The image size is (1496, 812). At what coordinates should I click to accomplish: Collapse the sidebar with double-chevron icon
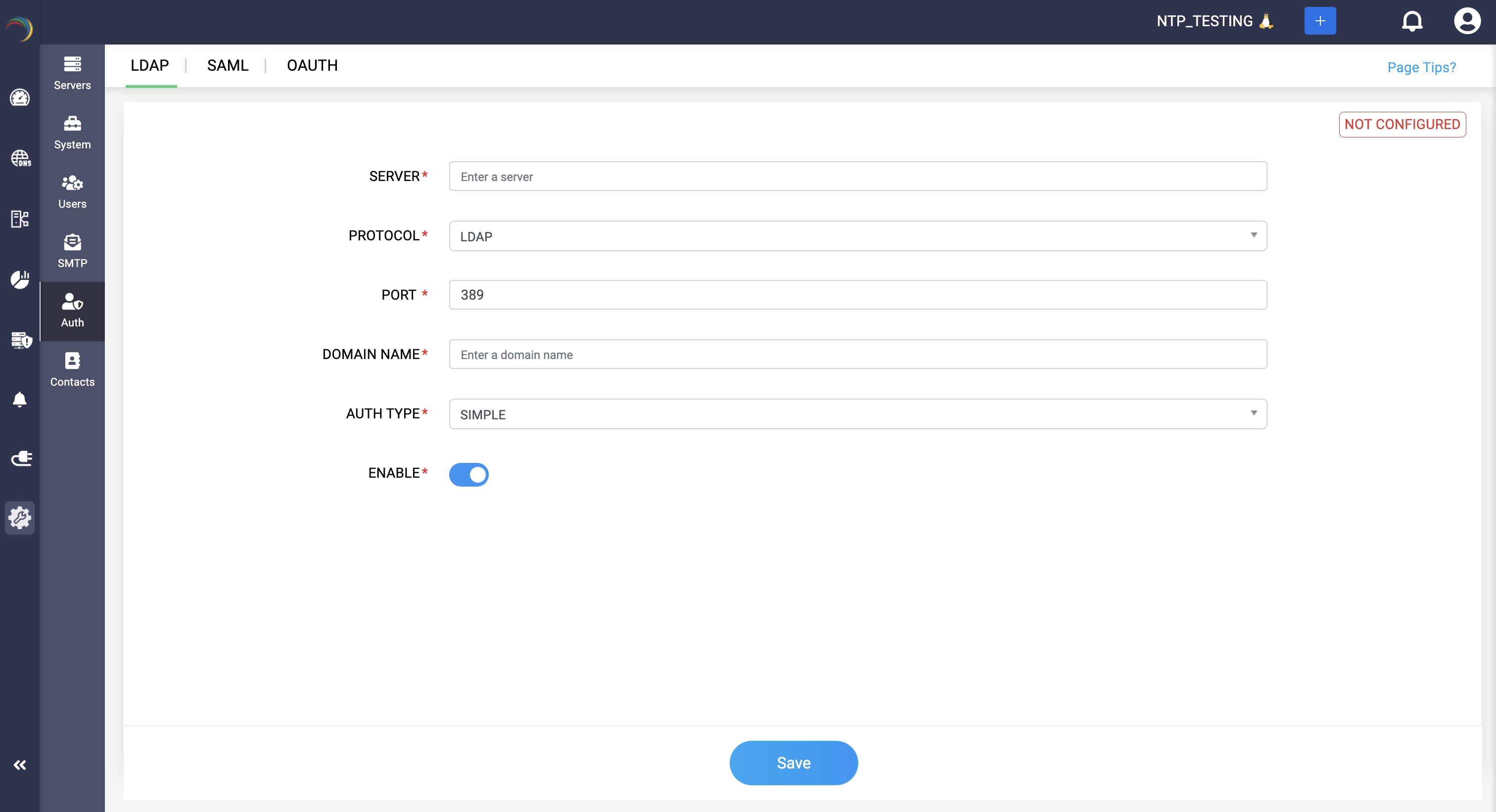(x=20, y=765)
